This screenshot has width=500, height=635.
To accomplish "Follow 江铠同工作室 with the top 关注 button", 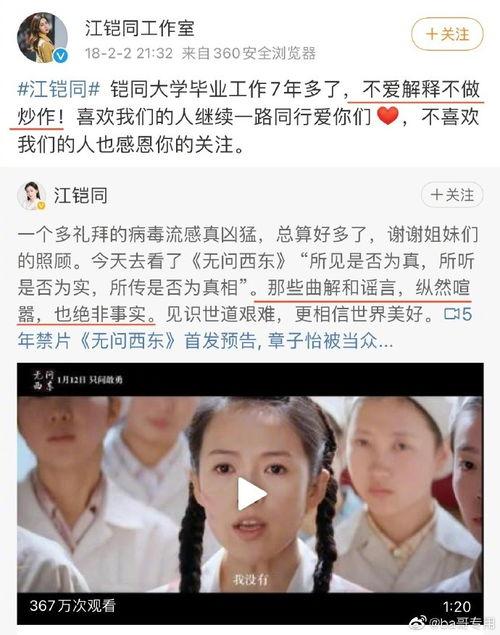I will tap(447, 34).
